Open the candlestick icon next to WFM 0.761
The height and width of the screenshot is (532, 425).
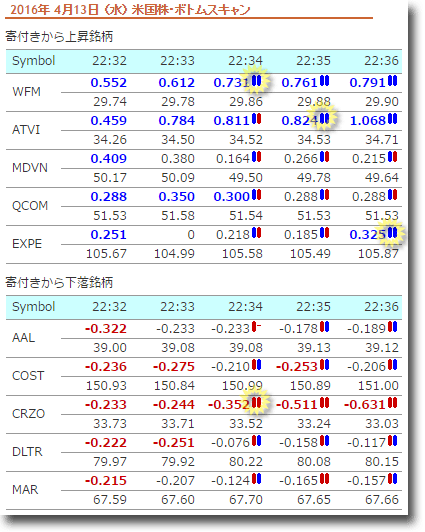[x=325, y=81]
